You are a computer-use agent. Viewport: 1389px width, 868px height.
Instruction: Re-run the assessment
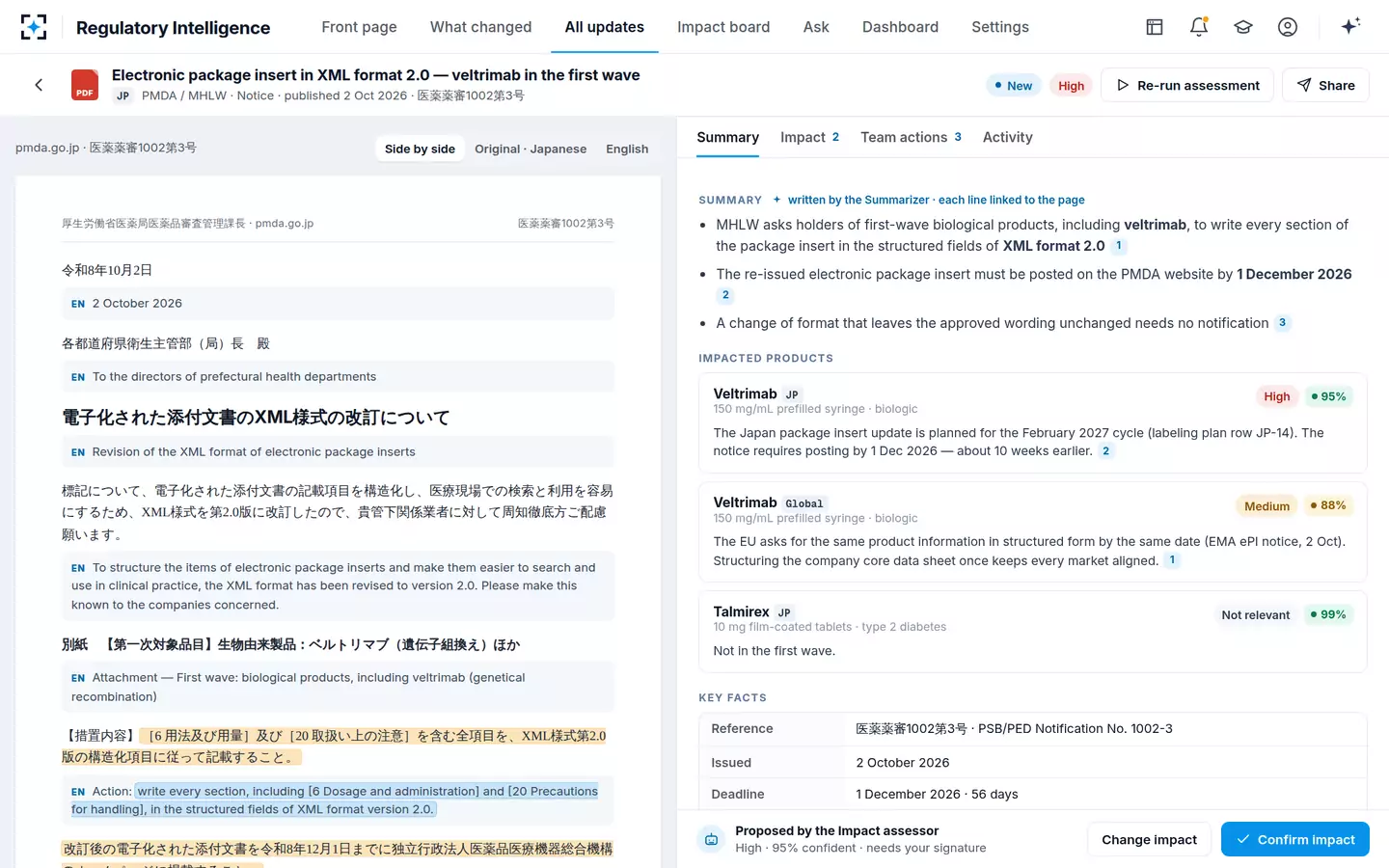[x=1187, y=85]
